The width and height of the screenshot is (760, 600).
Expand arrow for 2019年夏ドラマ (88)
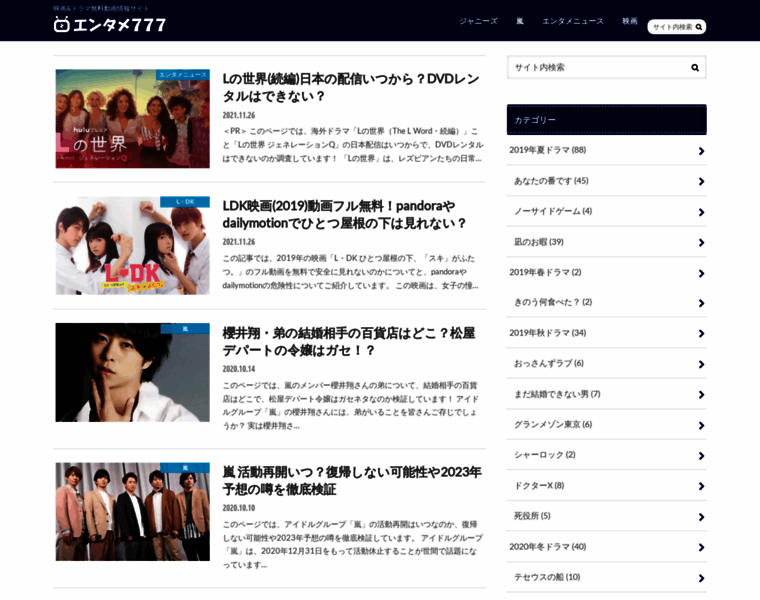701,151
